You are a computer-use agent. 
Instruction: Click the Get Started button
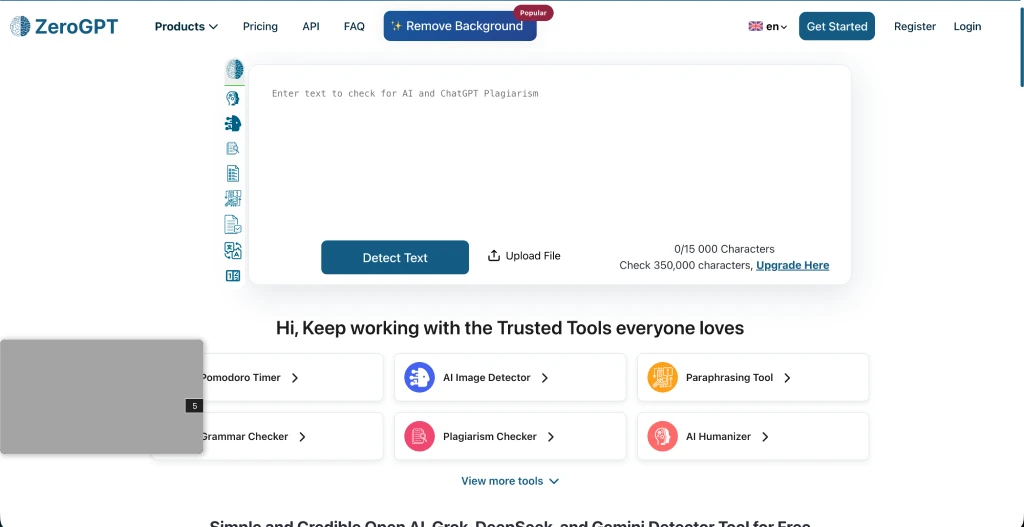[x=837, y=26]
